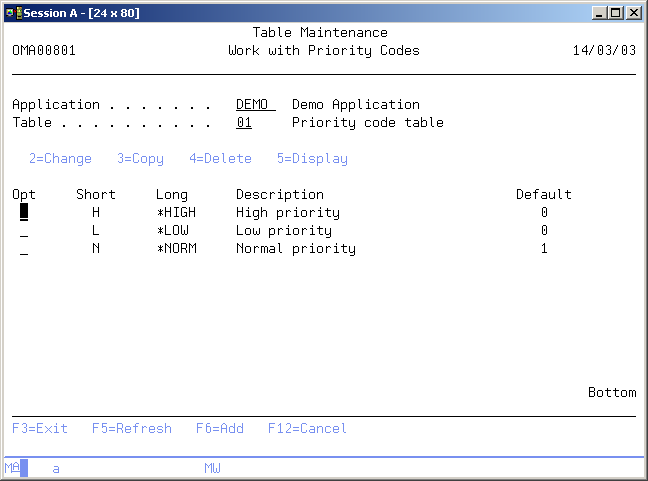Click the 5=Display option label
The image size is (648, 481).
312,158
